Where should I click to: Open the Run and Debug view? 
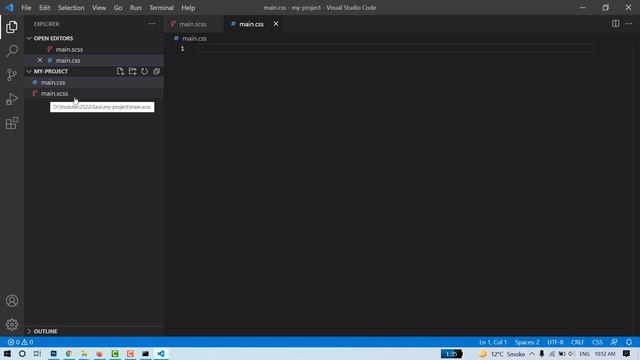pos(12,99)
